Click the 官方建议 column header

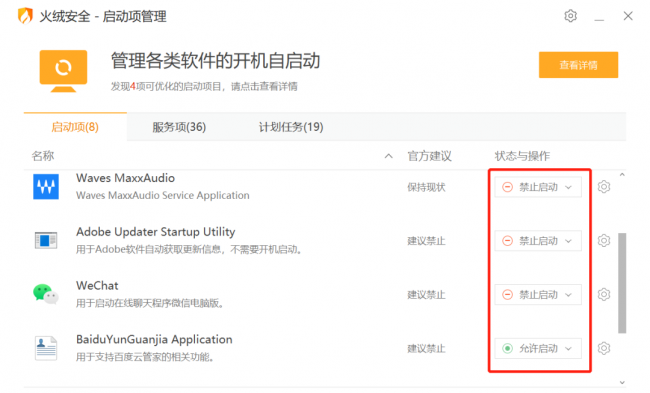point(429,156)
